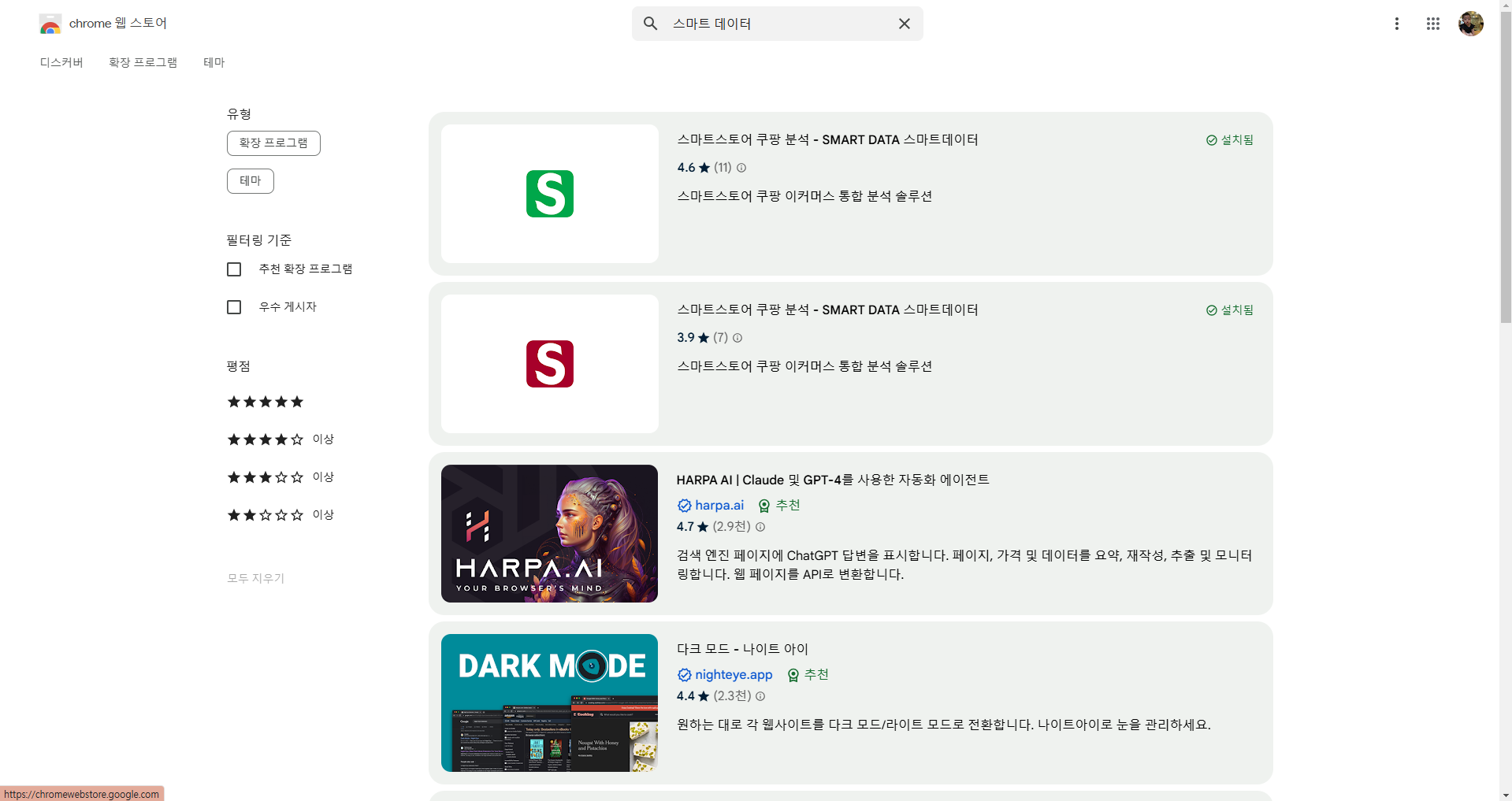Click the 추천 featured badge on HARPA AI
The width and height of the screenshot is (1512, 801).
click(x=779, y=506)
